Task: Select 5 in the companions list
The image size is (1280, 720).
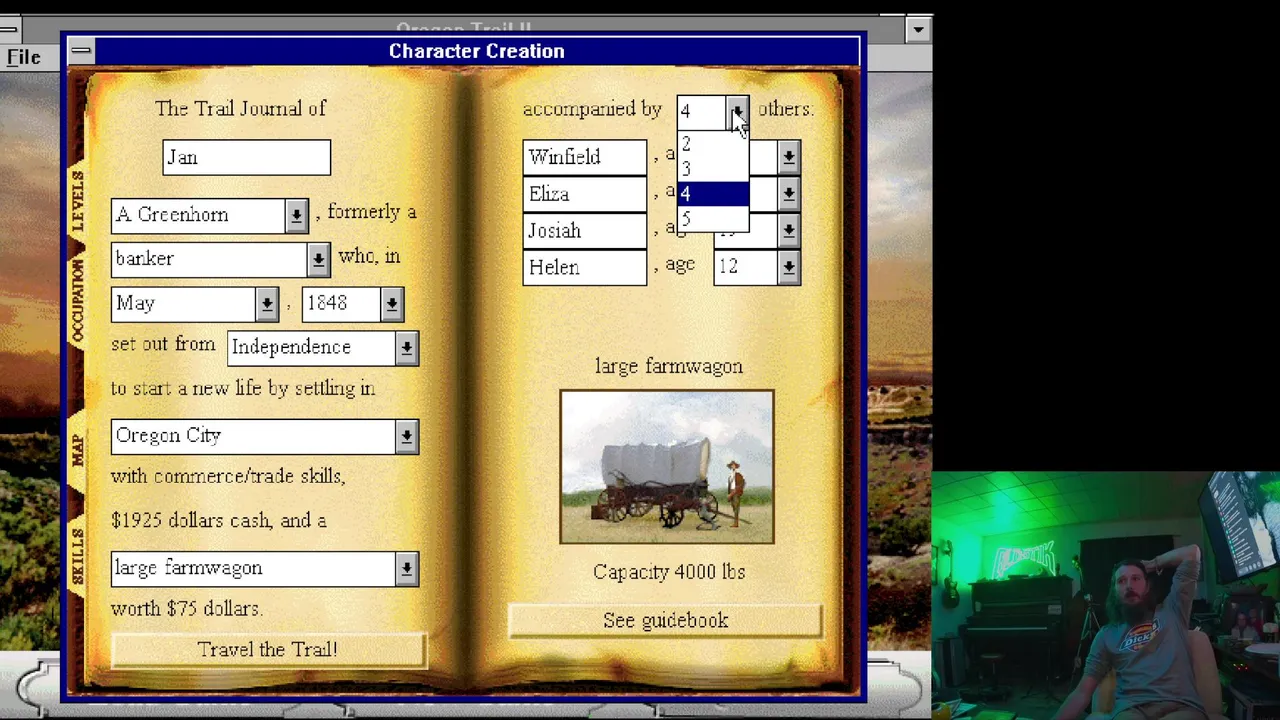Action: click(713, 218)
